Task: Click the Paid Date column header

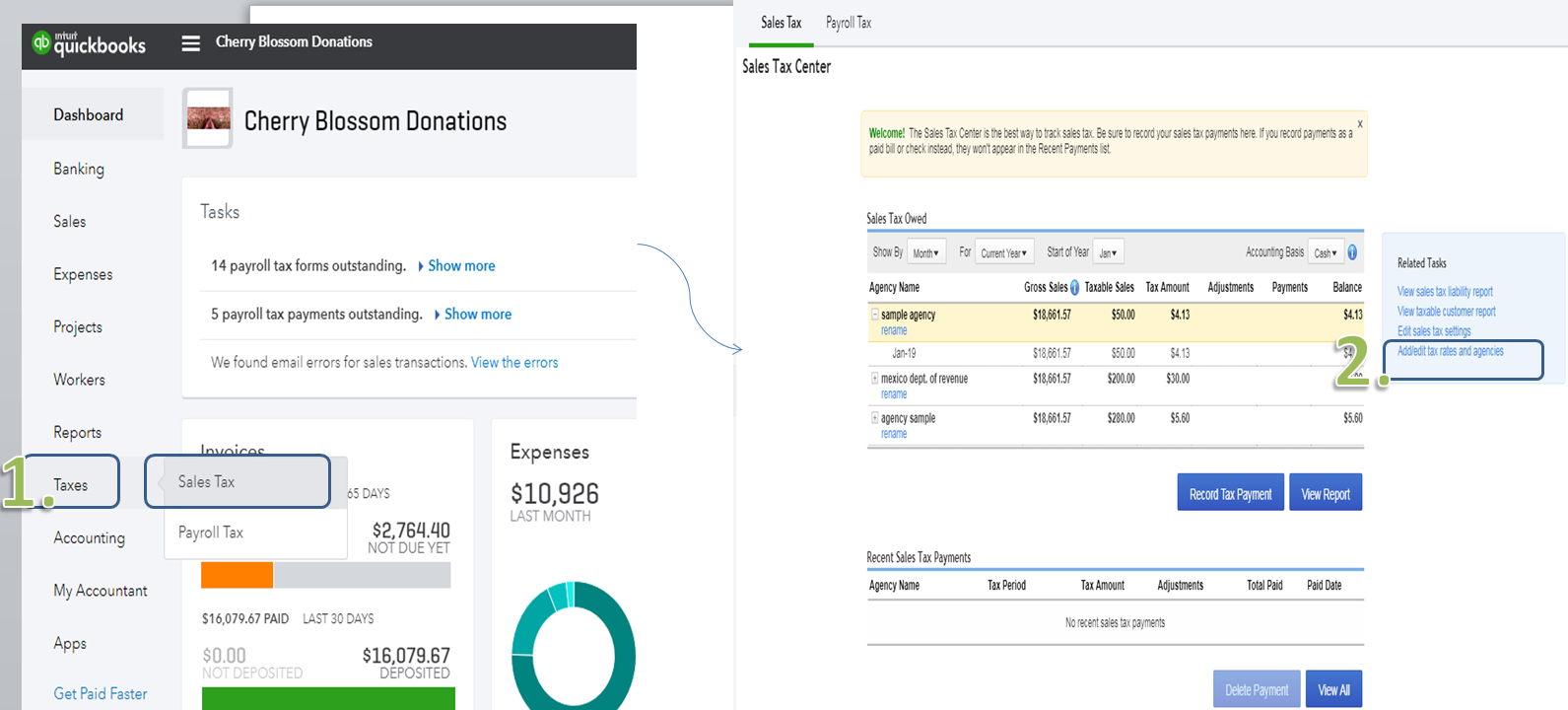Action: tap(1325, 586)
